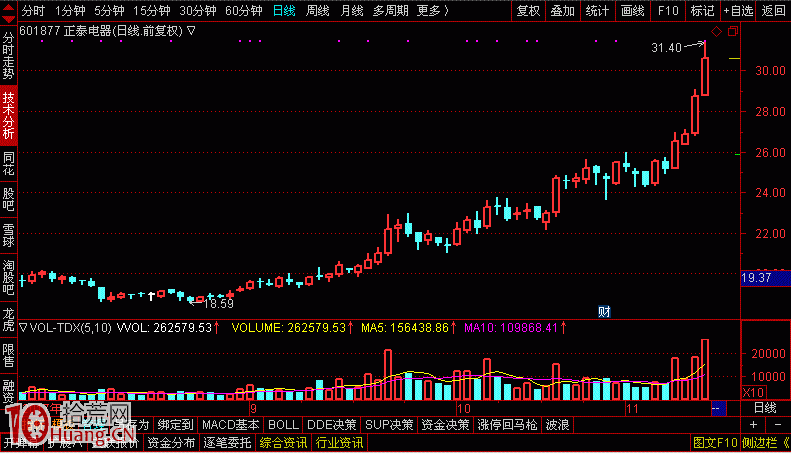Select the 涨停回马枪 indicator tab
The width and height of the screenshot is (791, 454).
[507, 425]
